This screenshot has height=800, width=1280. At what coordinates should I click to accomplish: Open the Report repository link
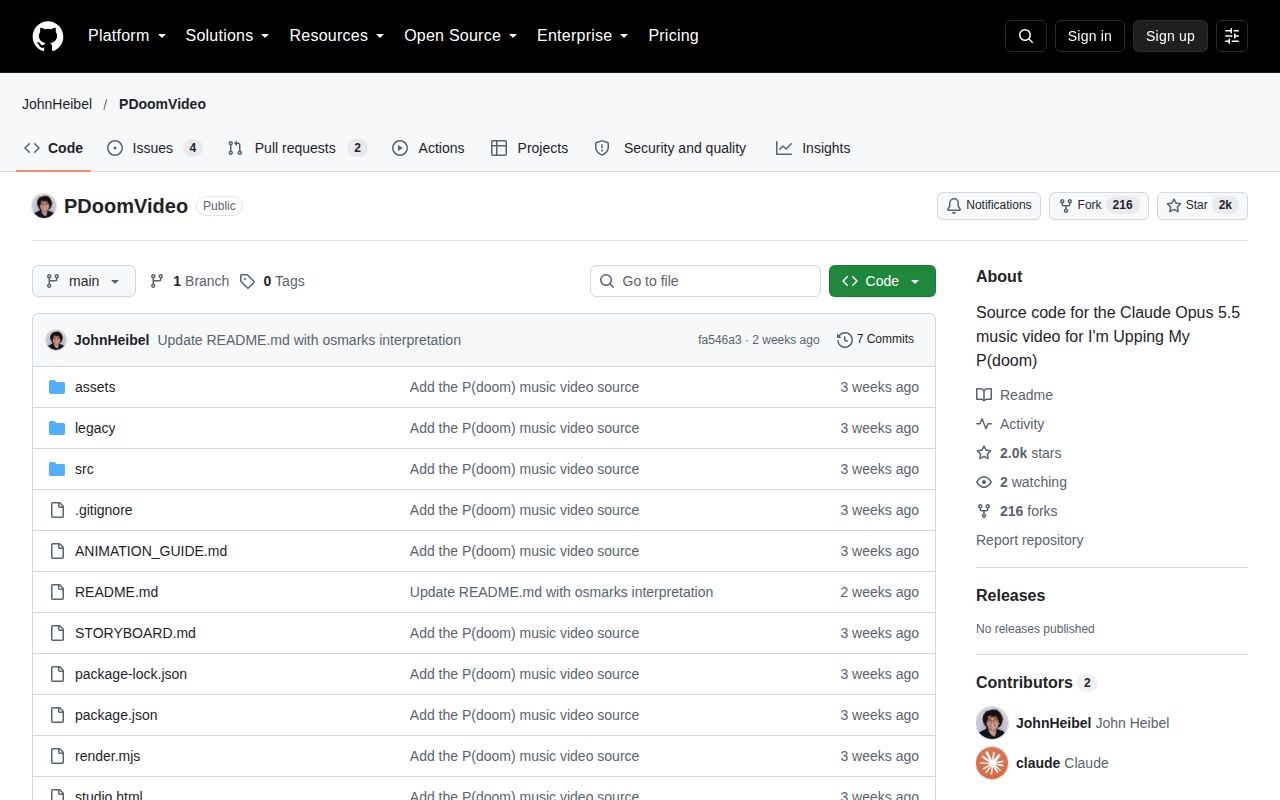tap(1029, 540)
